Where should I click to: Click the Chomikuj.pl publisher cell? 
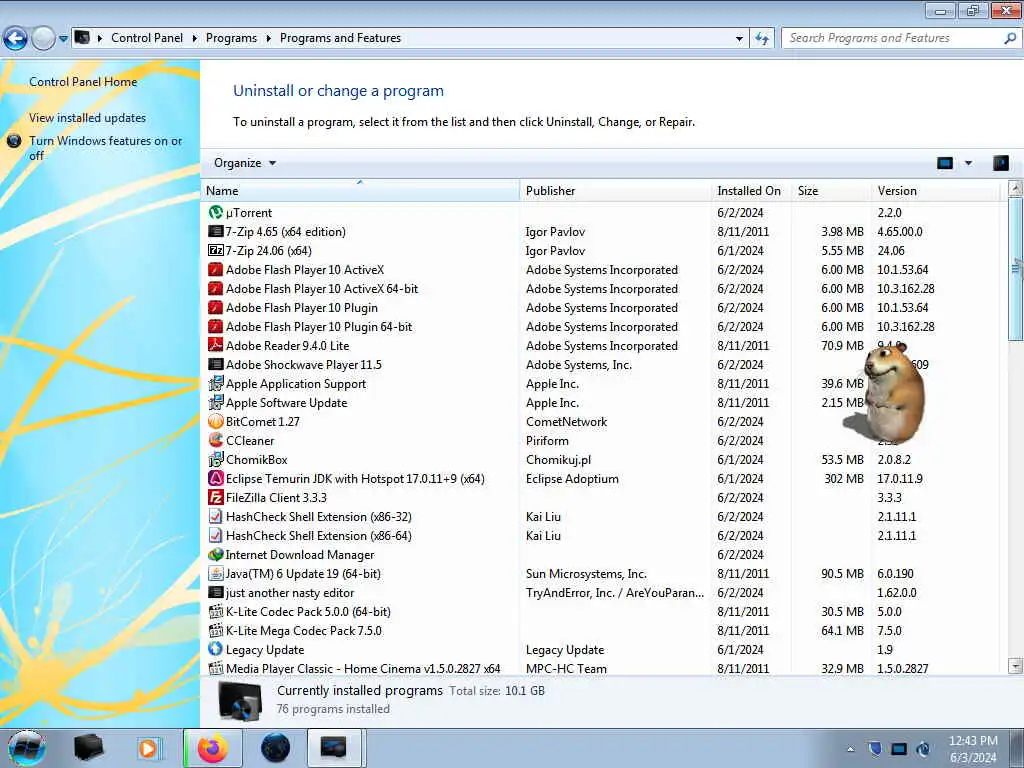[x=558, y=460]
